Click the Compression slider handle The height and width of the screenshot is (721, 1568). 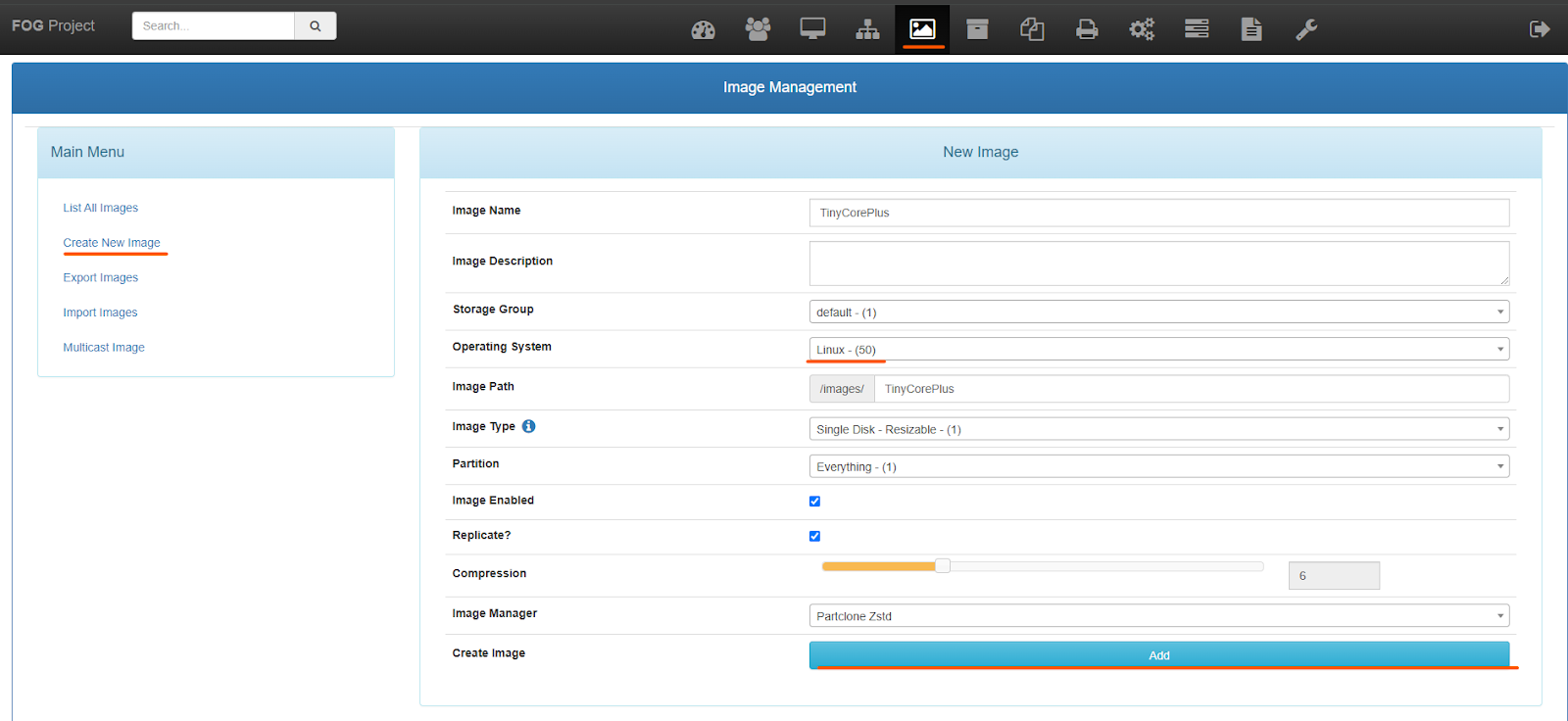pyautogui.click(x=943, y=565)
